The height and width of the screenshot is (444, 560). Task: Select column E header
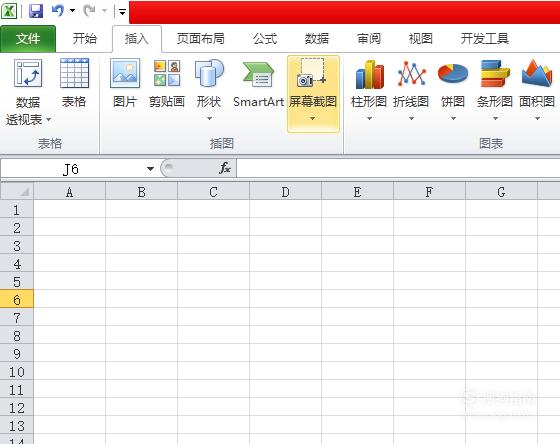click(x=358, y=192)
